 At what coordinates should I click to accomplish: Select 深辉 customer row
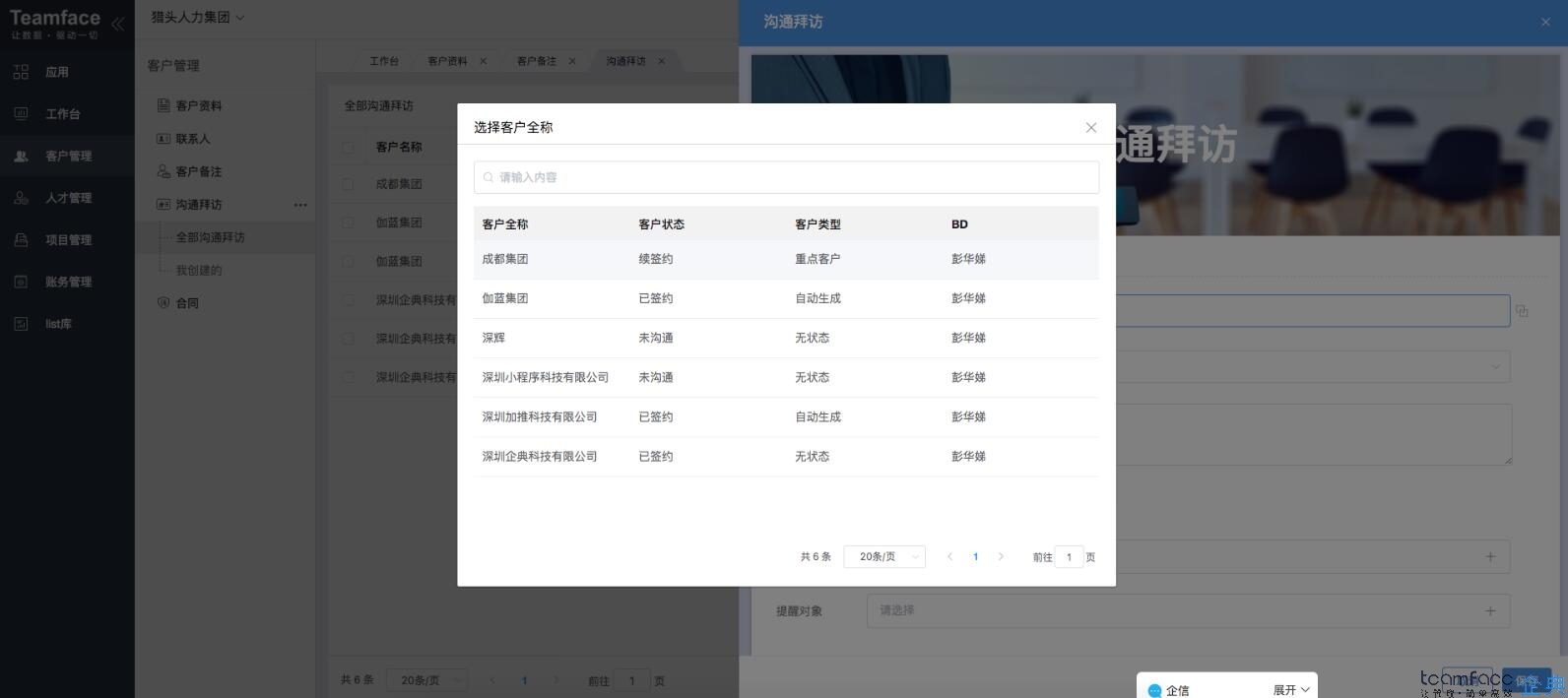[x=786, y=338]
